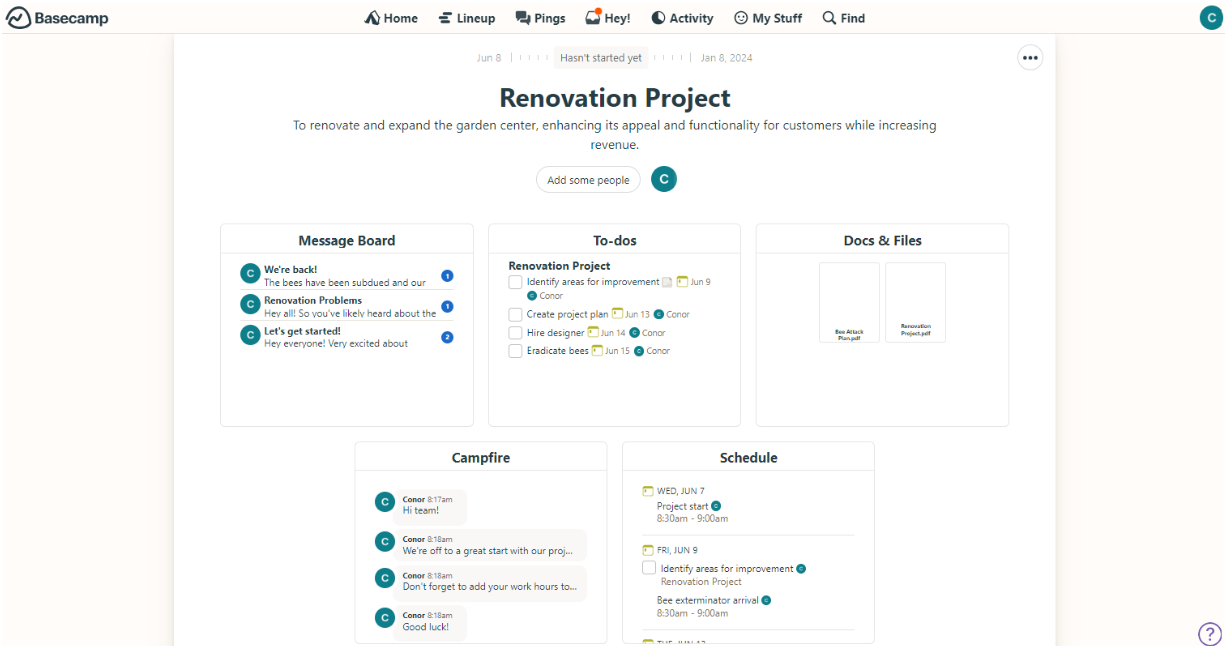1225x646 pixels.
Task: Click comment count badge on 'Let's get started!'
Action: click(x=447, y=337)
